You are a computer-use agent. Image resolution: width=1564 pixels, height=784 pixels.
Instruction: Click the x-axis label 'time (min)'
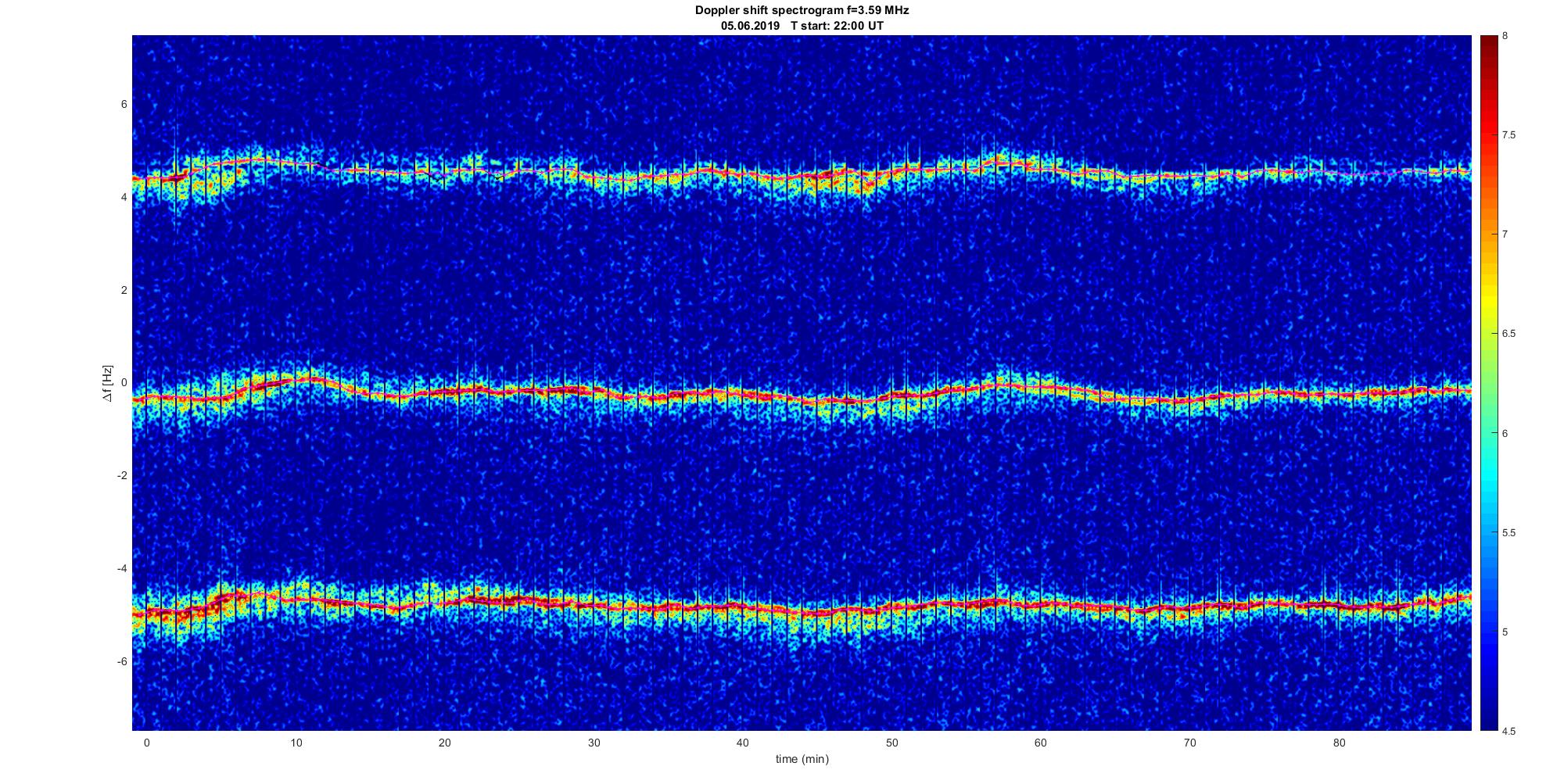[x=802, y=759]
